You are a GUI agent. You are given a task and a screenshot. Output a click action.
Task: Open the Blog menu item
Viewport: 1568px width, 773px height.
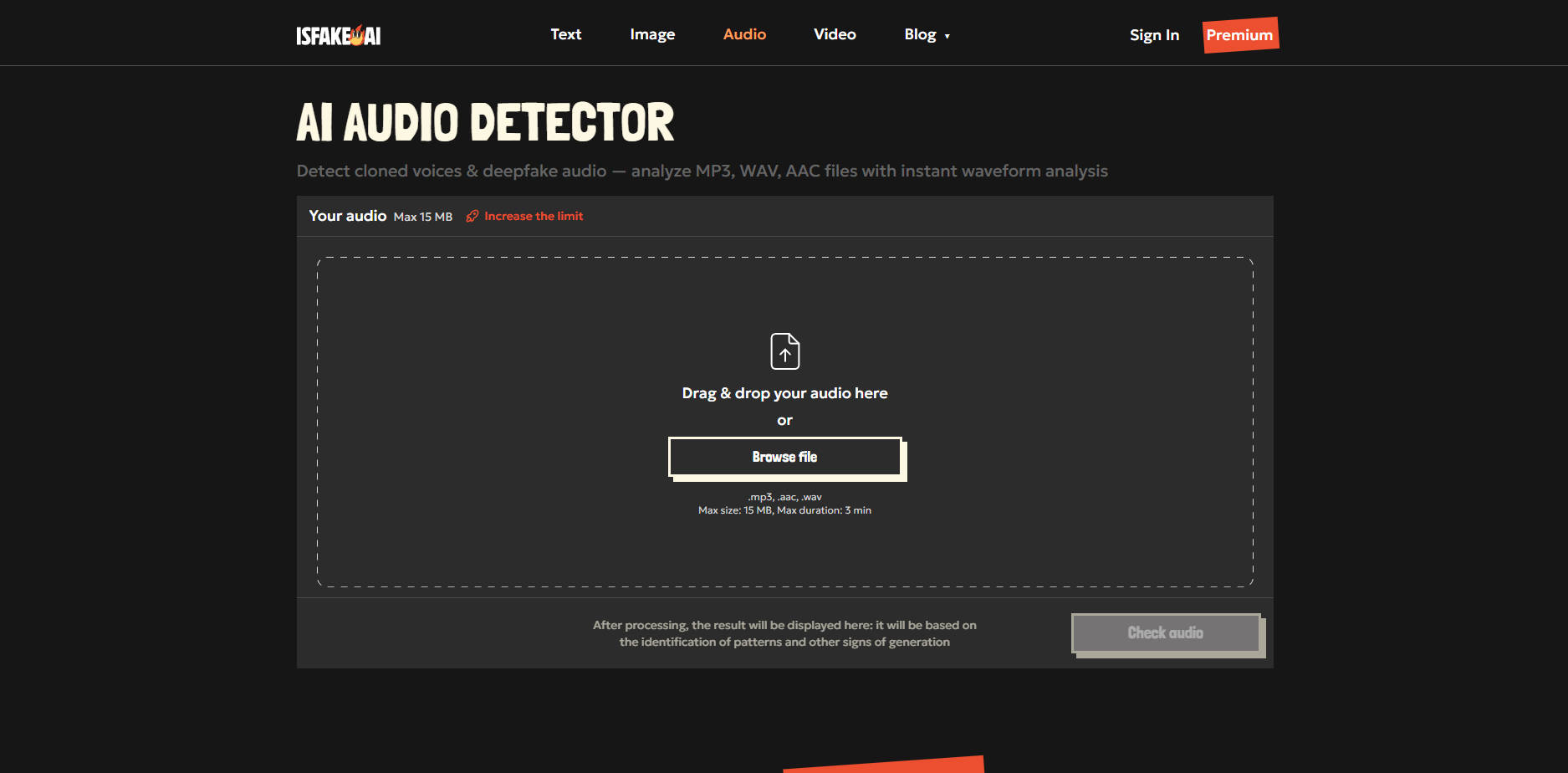(920, 34)
